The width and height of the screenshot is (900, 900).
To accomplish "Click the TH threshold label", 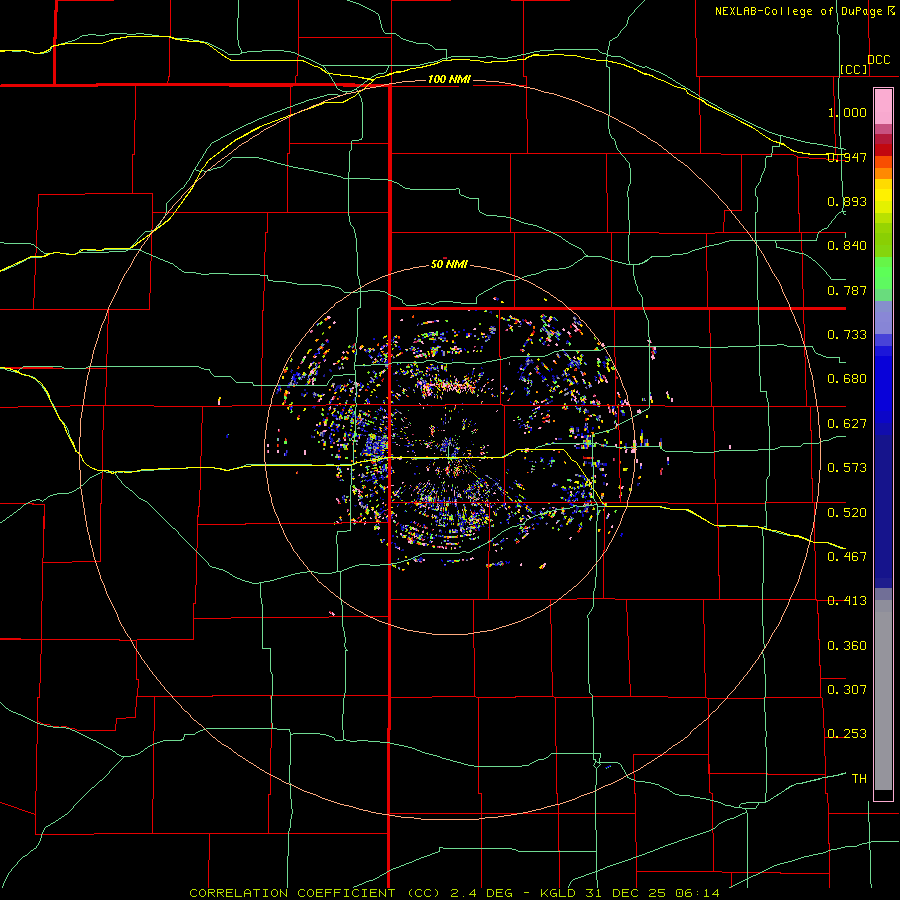I will [859, 779].
